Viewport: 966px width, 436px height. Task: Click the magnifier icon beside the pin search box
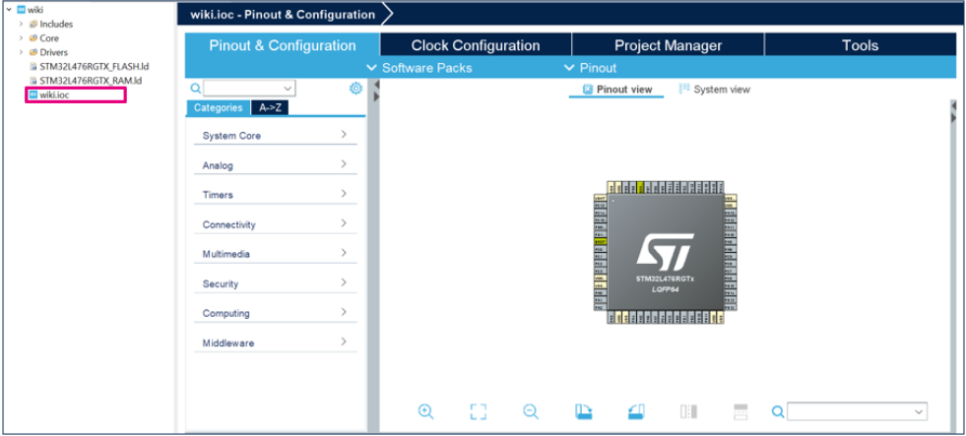click(x=778, y=411)
